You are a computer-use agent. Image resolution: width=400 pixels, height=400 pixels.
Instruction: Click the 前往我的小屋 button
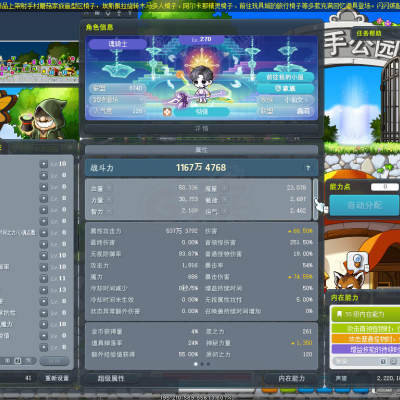click(285, 77)
